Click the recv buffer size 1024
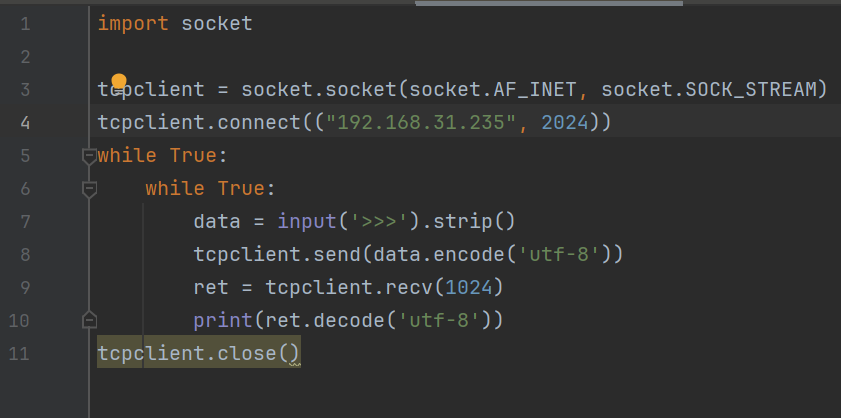Screen dimensions: 841x418 pyautogui.click(x=469, y=288)
